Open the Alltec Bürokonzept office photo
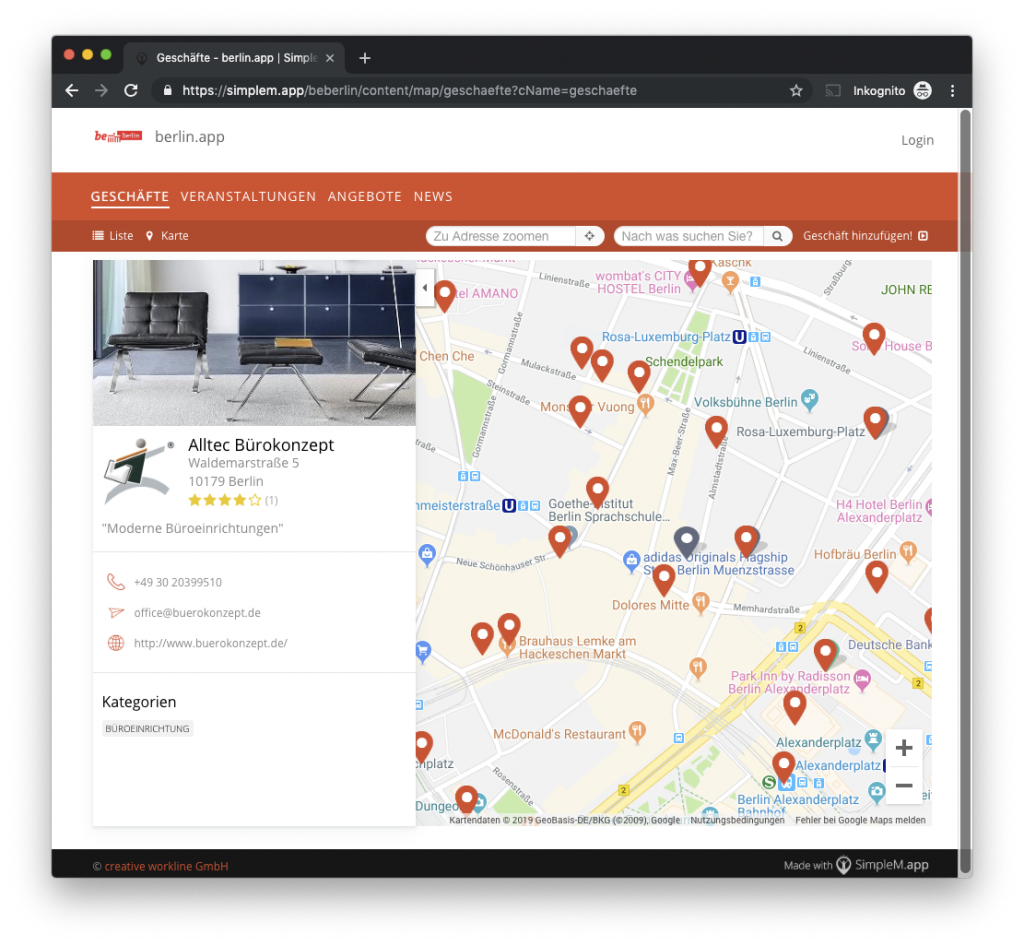Viewport: 1024px width, 946px height. tap(254, 343)
